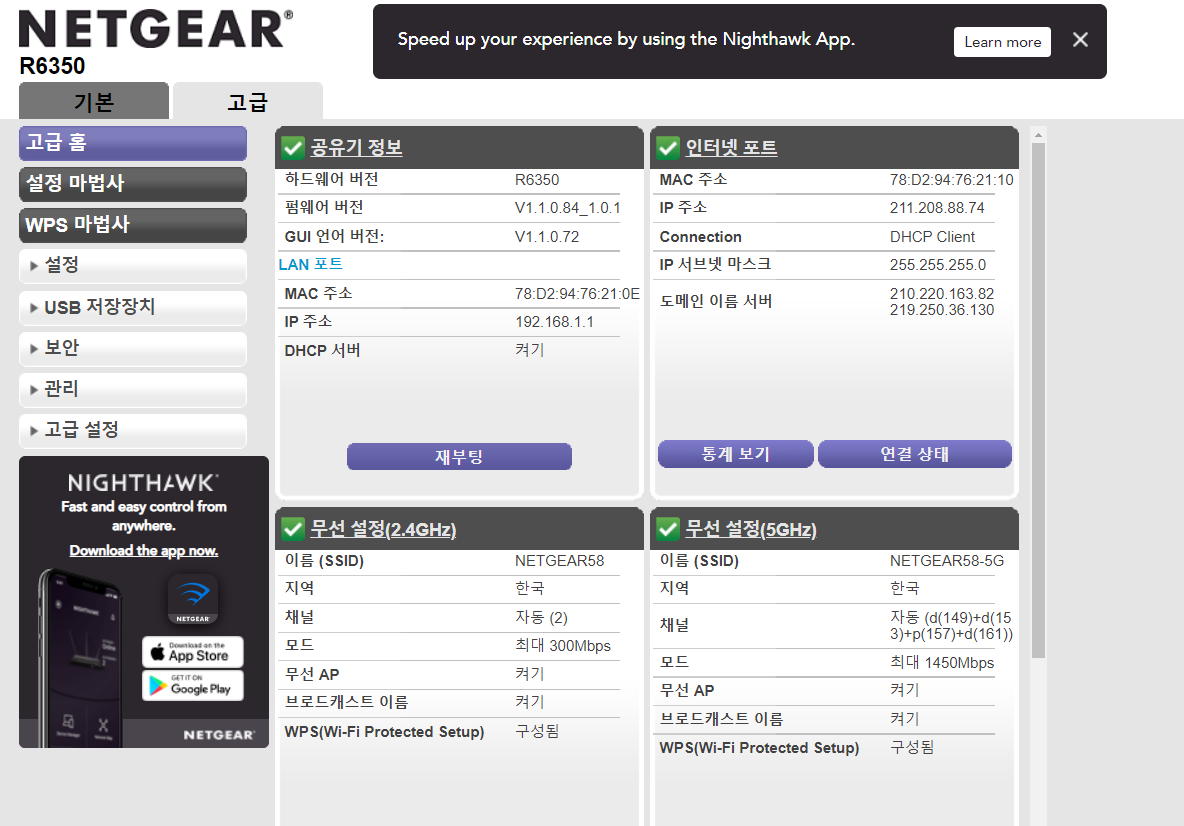Click LAN MAC 78:D2:94:76:21:0E

(x=577, y=294)
